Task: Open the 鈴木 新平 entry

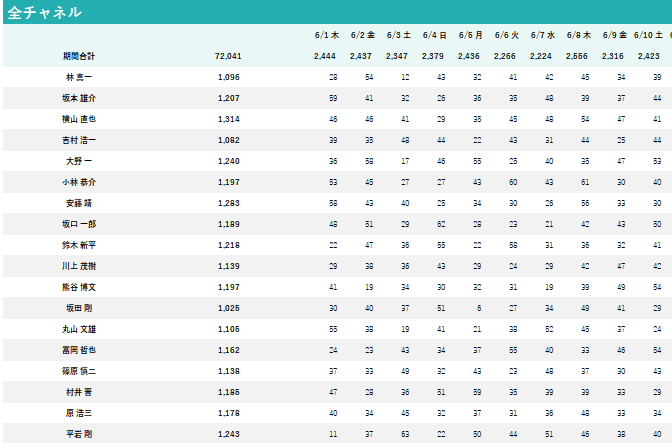Action: [x=77, y=245]
